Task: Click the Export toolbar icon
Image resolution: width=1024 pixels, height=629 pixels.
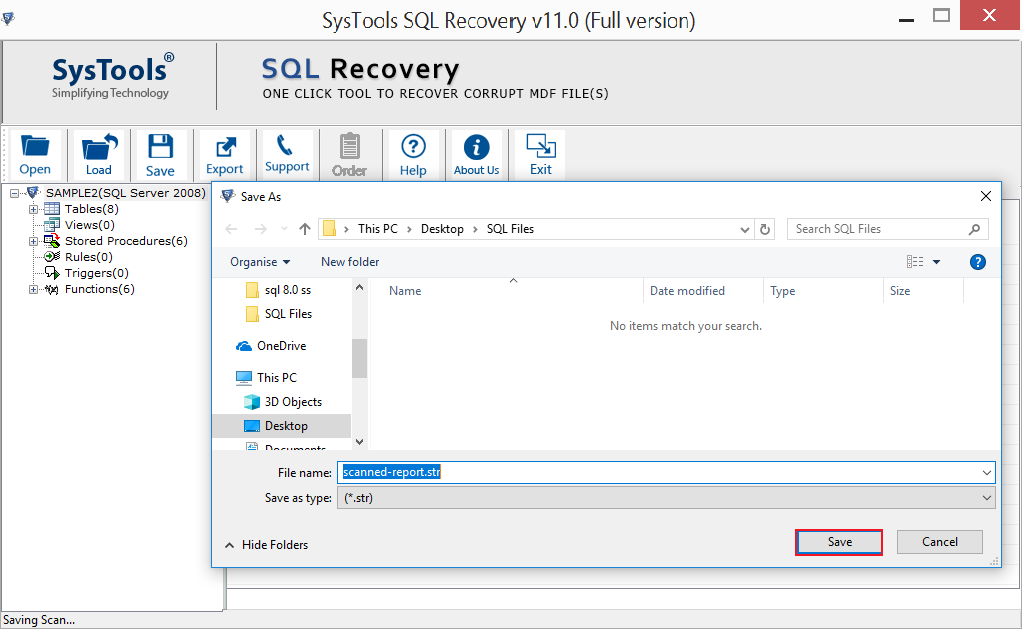Action: pyautogui.click(x=225, y=155)
